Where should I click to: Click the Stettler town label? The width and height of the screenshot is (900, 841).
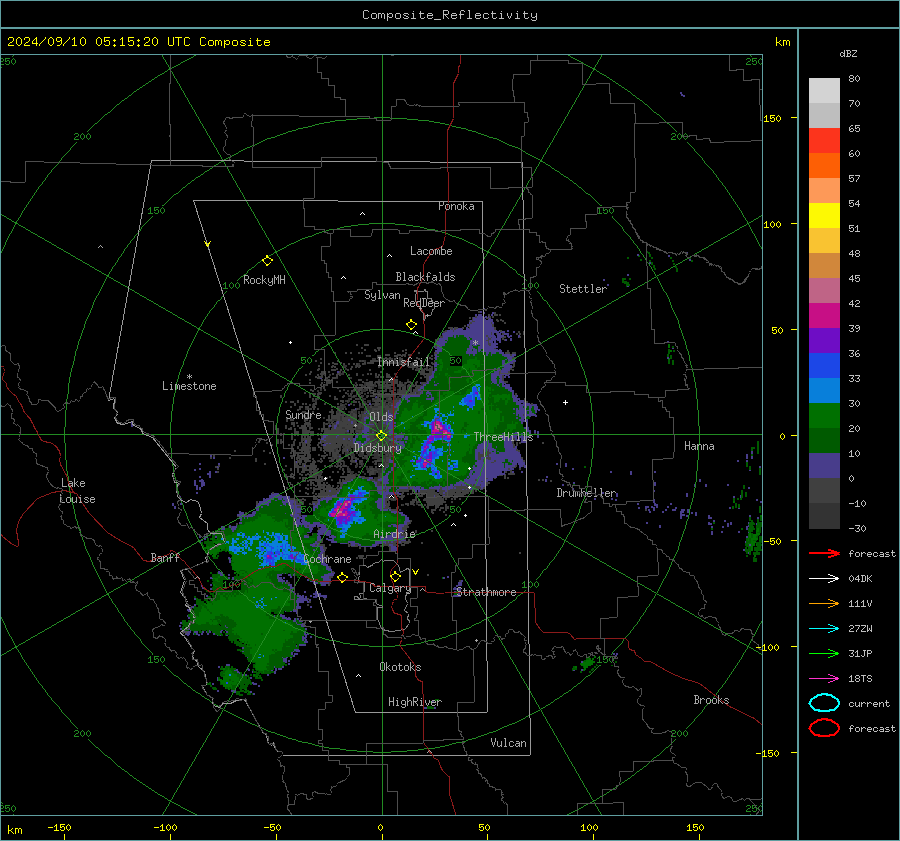(583, 289)
